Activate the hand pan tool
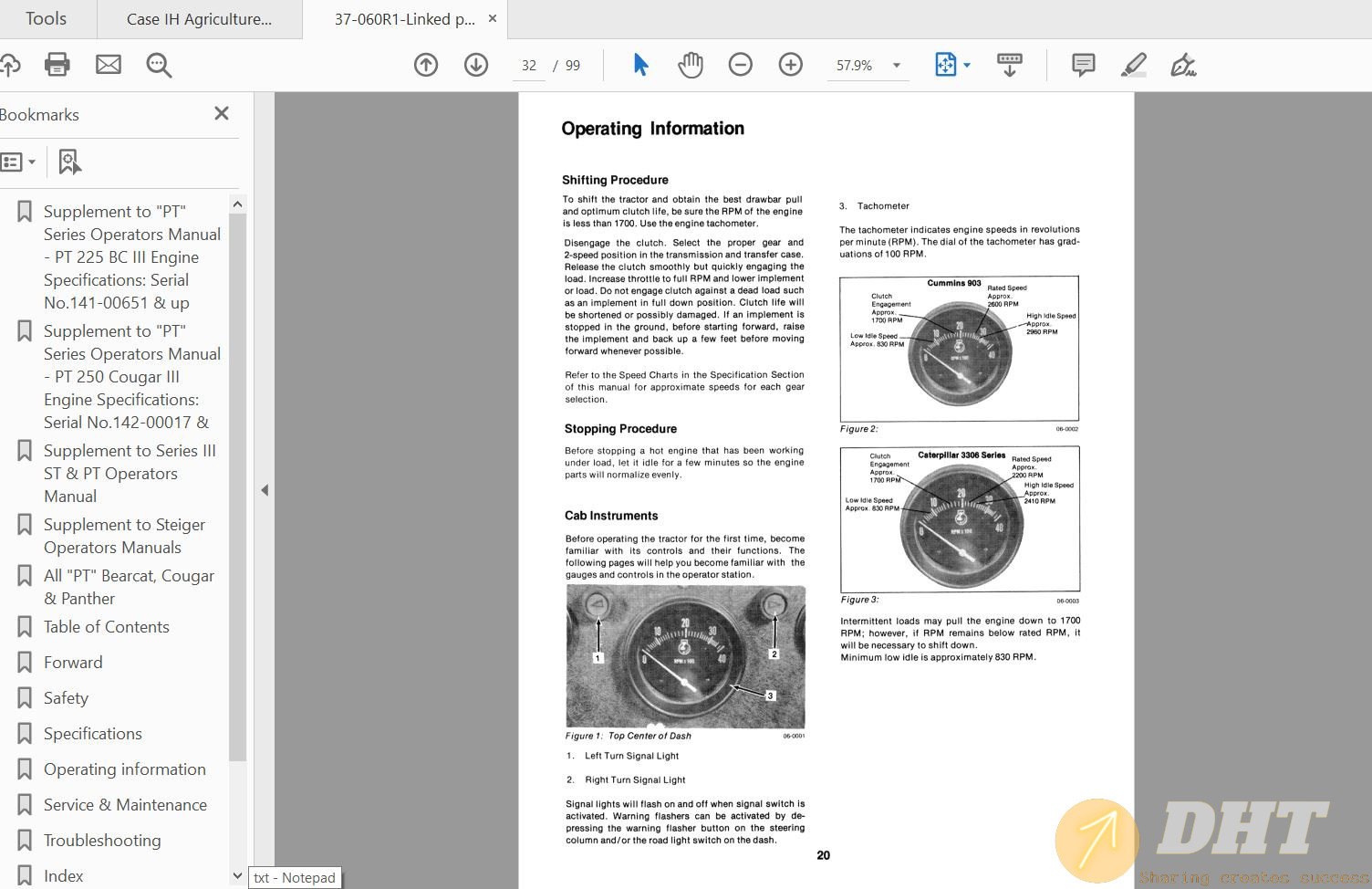Screen dimensions: 1372x889 pyautogui.click(x=691, y=65)
